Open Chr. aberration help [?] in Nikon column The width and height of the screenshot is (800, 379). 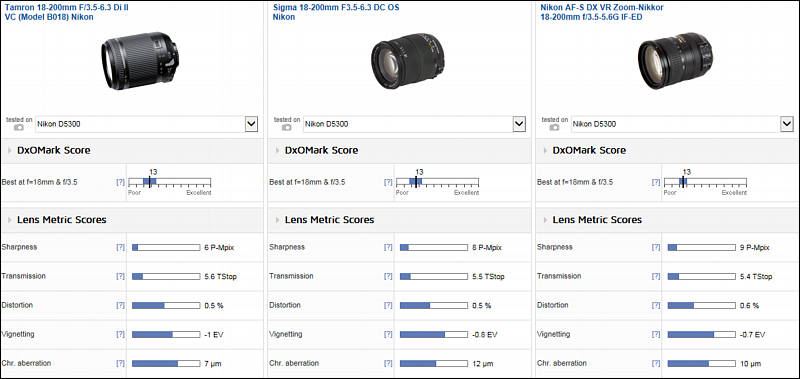click(656, 363)
